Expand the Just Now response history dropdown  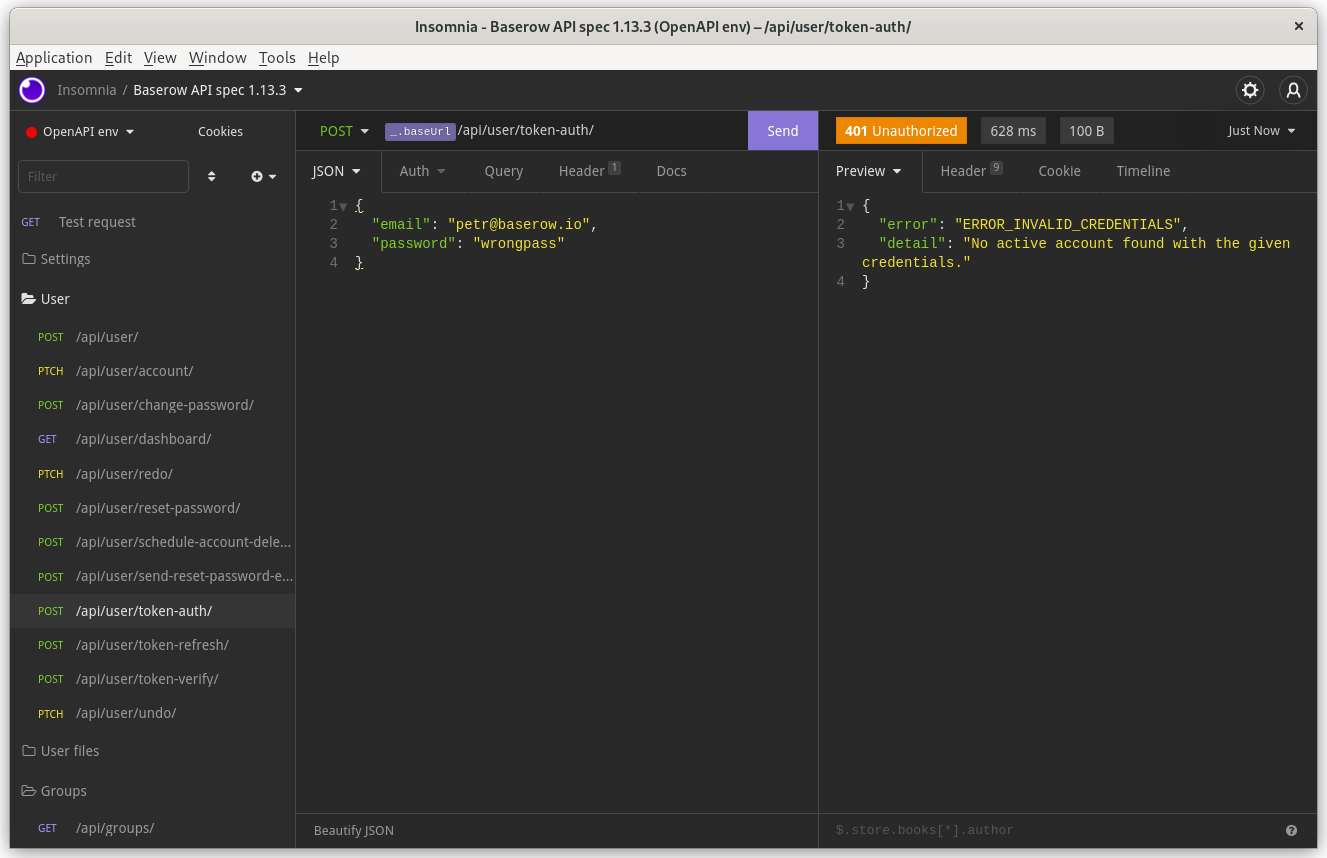pos(1261,131)
